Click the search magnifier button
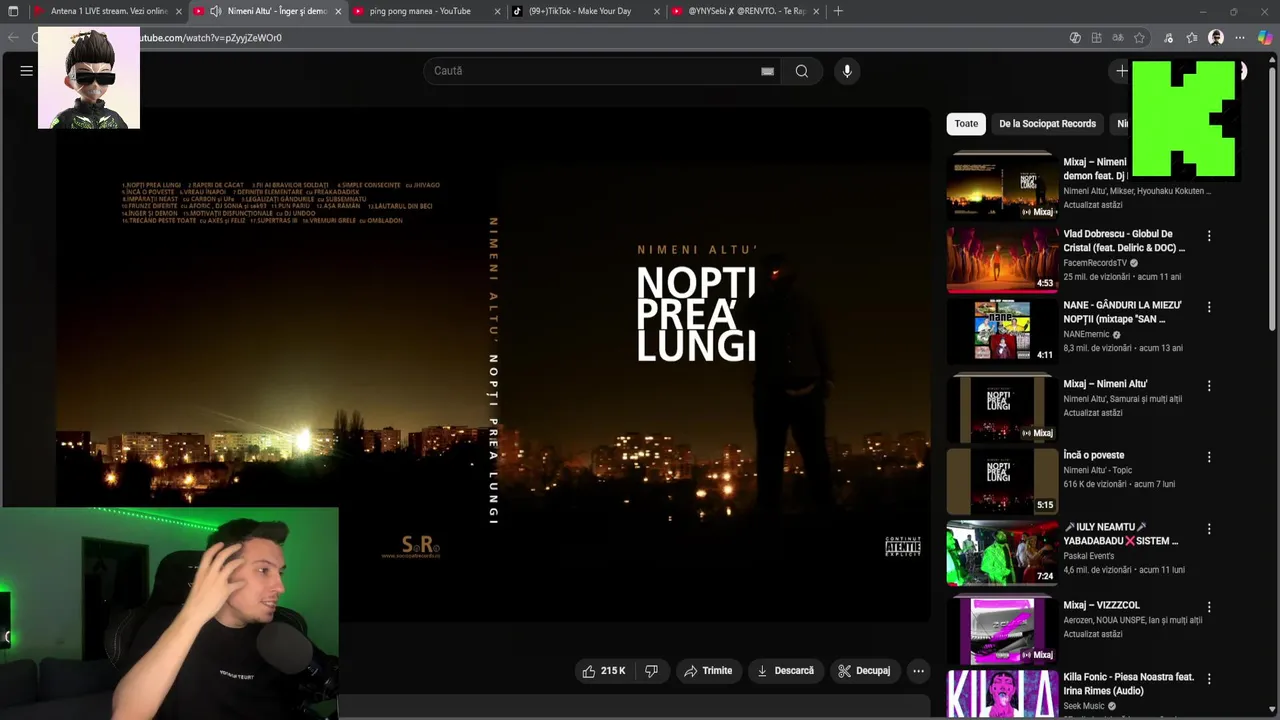Image resolution: width=1280 pixels, height=720 pixels. coord(801,71)
